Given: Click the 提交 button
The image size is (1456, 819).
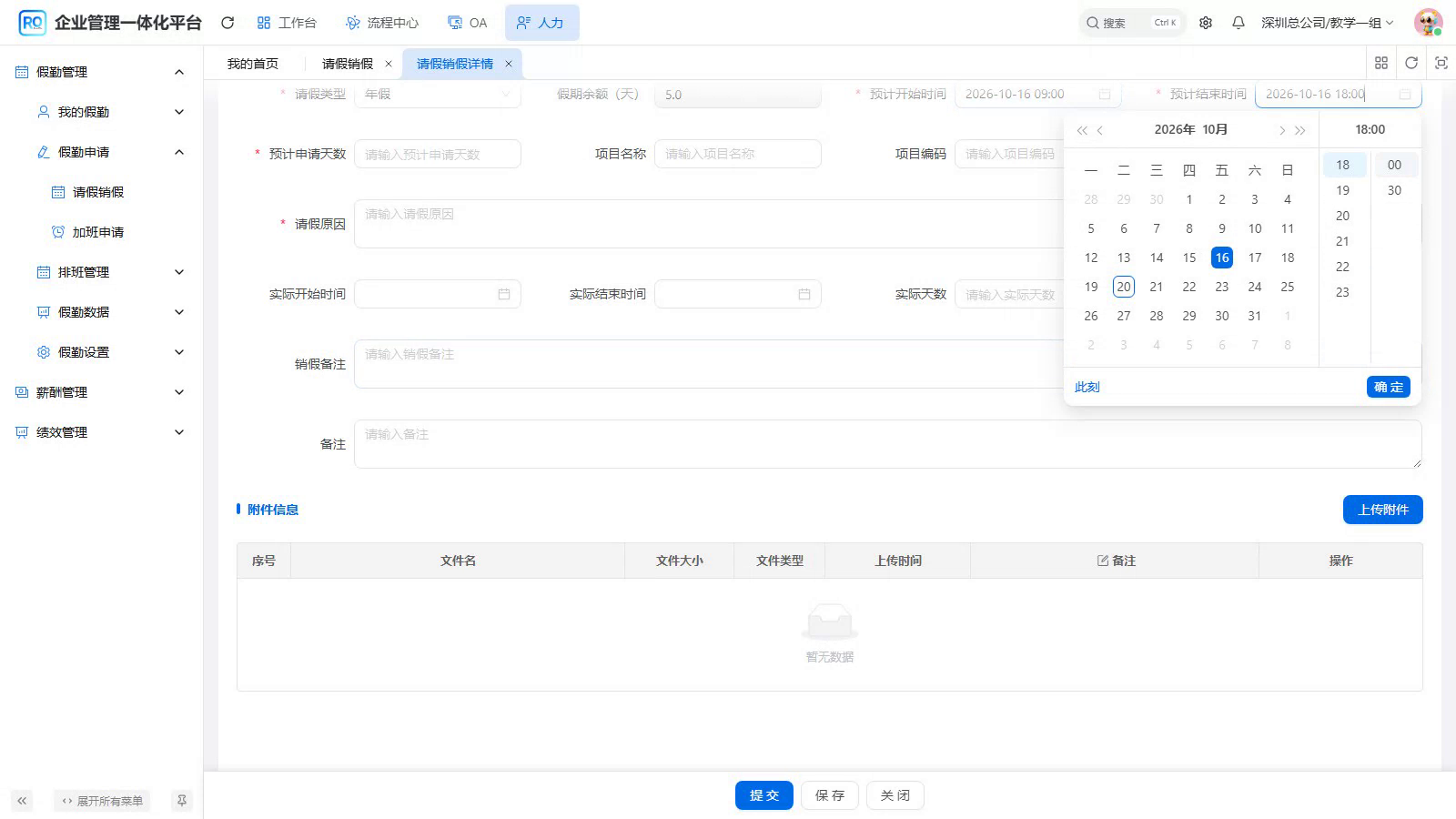Looking at the screenshot, I should click(764, 795).
